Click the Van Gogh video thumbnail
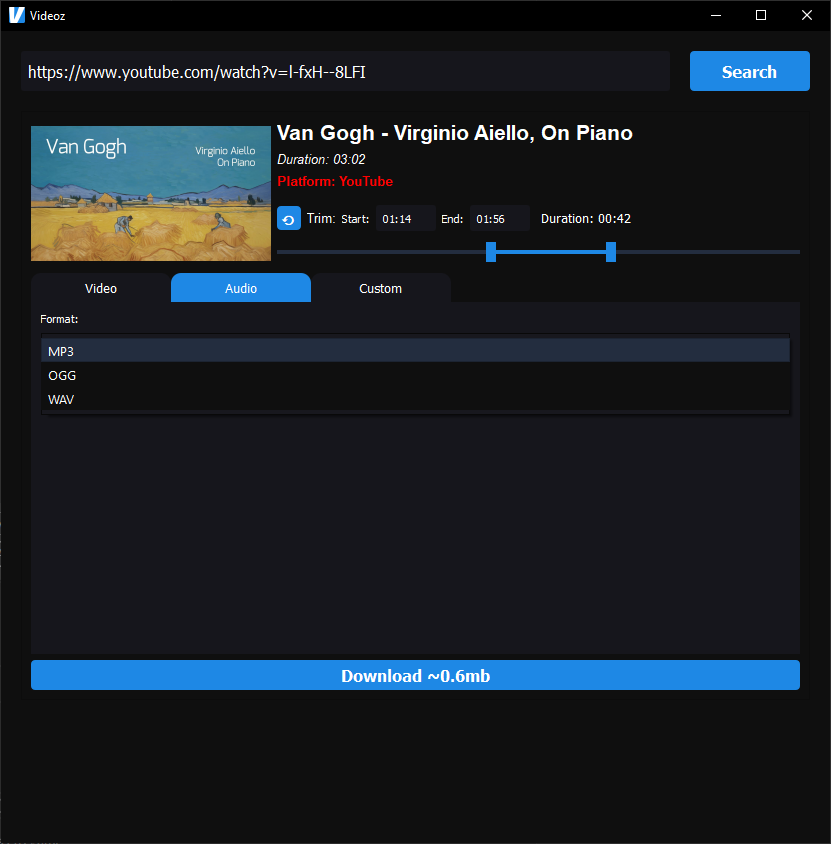This screenshot has height=844, width=831. tap(151, 193)
